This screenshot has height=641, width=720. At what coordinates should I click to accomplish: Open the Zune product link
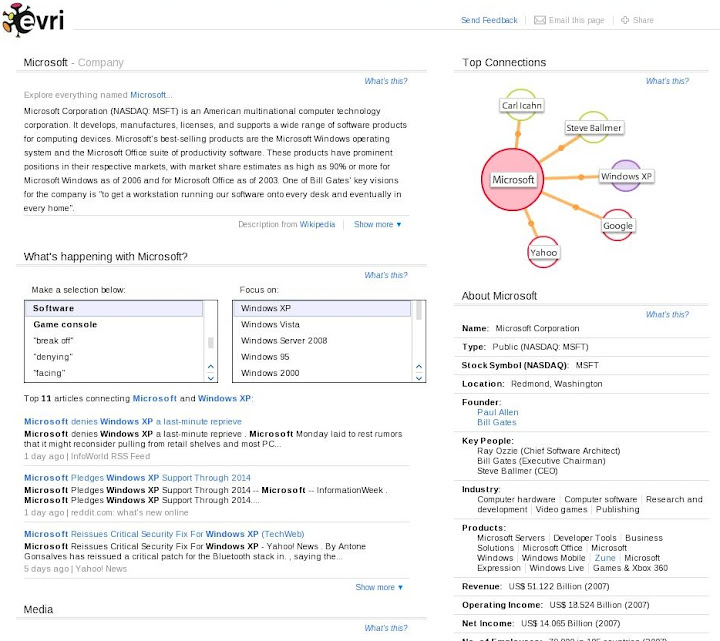click(x=605, y=558)
